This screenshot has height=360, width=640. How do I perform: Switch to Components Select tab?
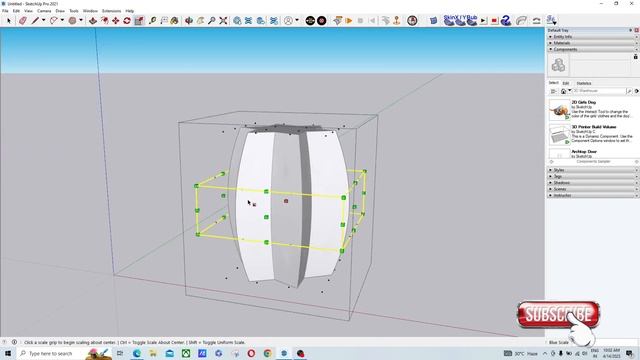coord(553,83)
